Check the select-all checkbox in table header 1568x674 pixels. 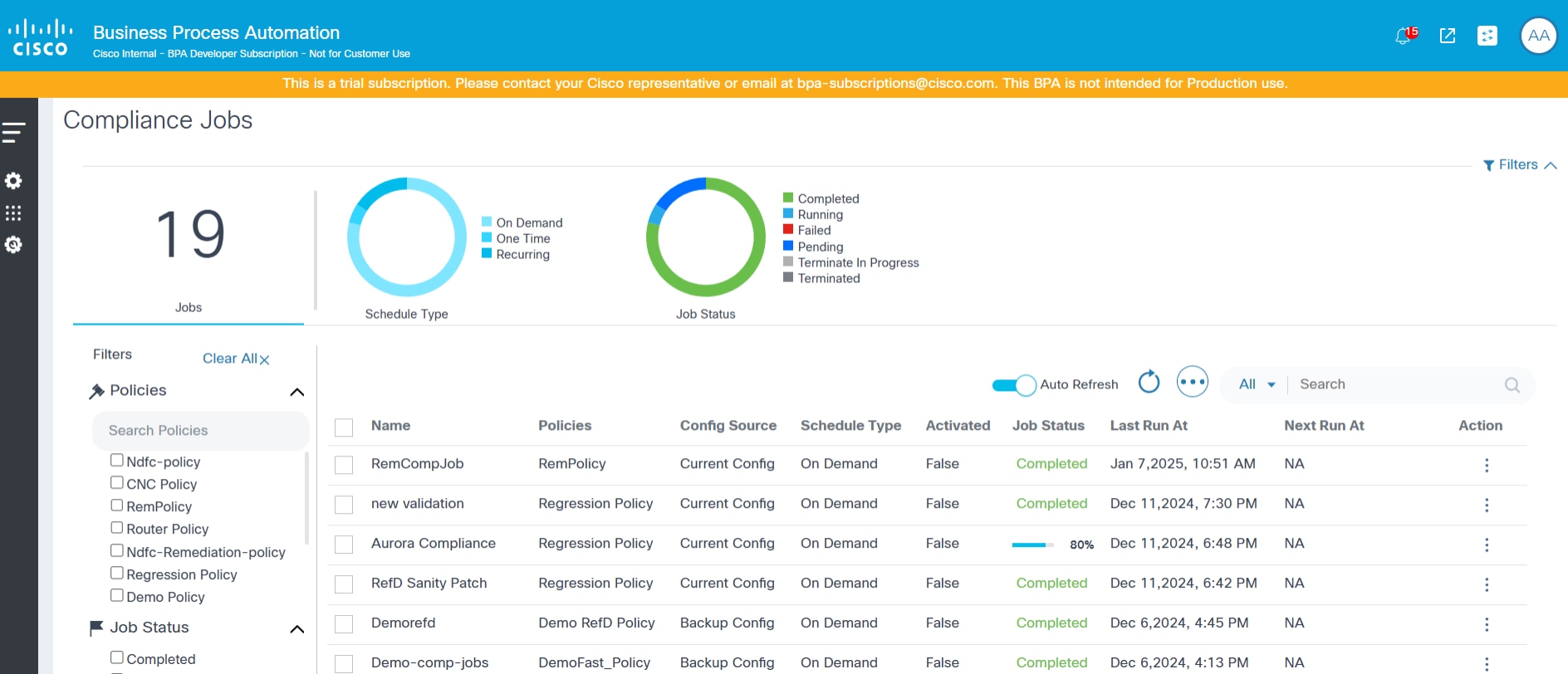[x=344, y=427]
